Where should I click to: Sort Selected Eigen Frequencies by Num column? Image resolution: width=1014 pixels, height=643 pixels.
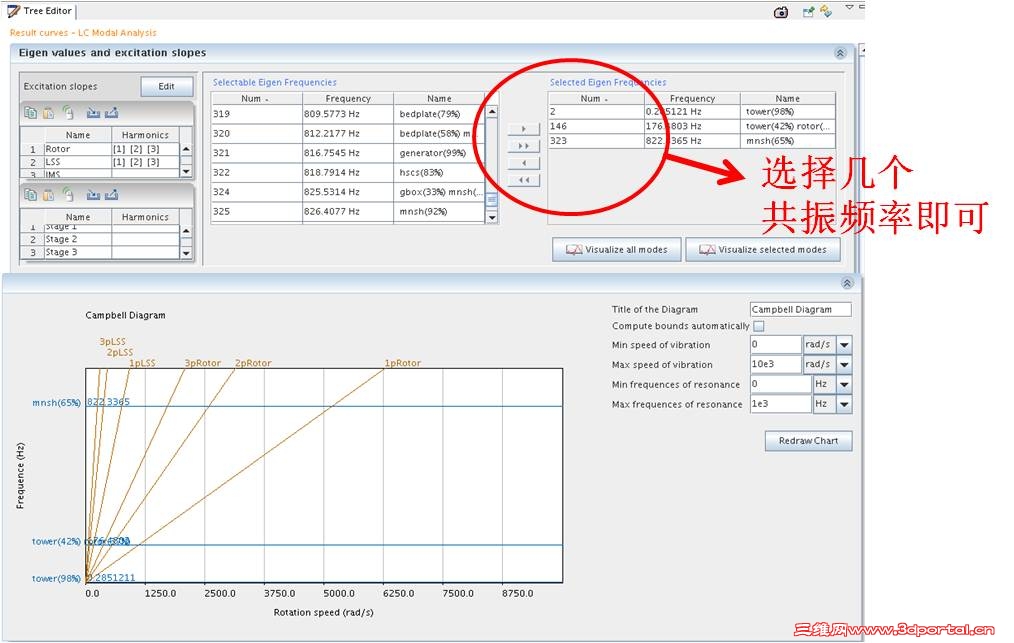[x=596, y=98]
